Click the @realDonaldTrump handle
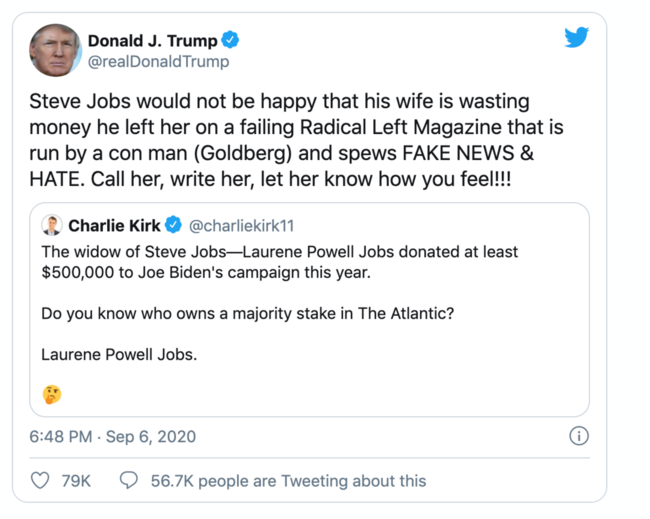The height and width of the screenshot is (519, 650). click(158, 62)
